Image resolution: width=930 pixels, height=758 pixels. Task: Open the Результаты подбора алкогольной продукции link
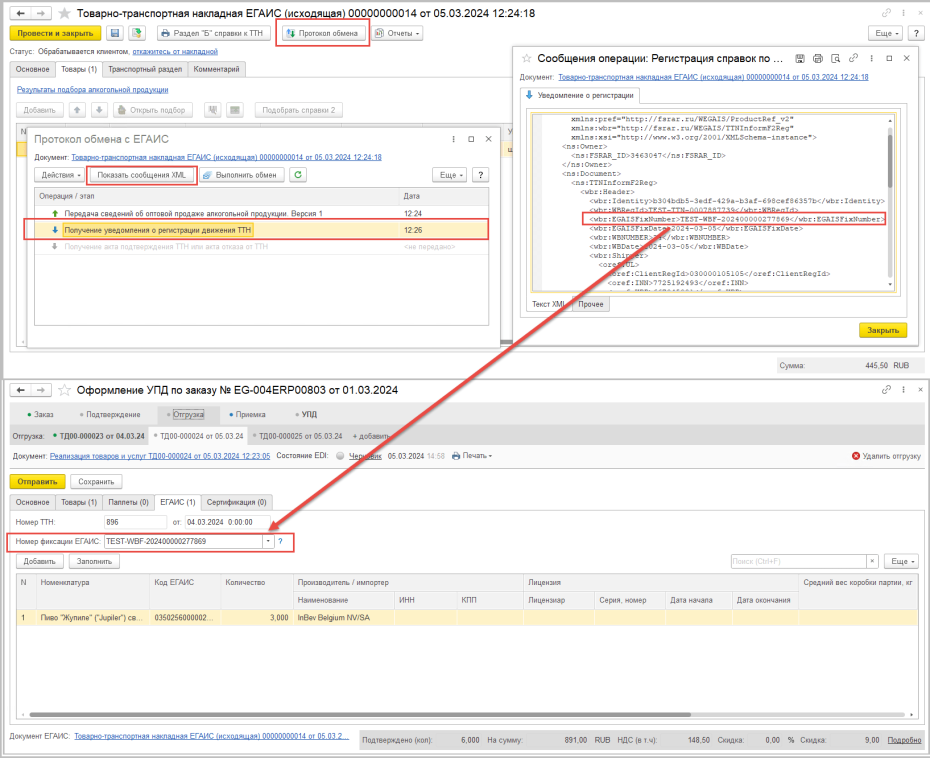93,90
